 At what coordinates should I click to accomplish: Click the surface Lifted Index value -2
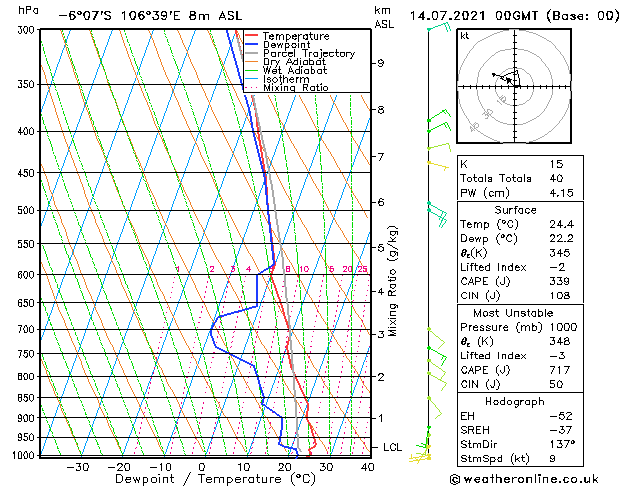[557, 267]
